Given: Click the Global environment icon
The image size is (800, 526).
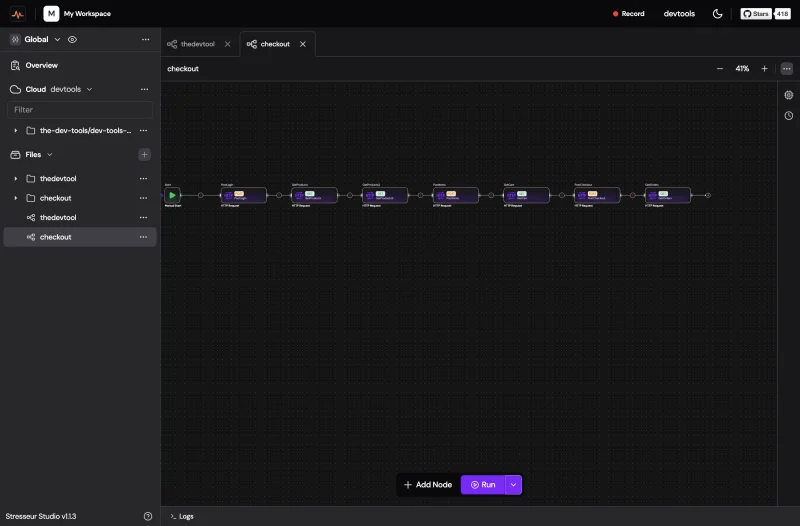Looking at the screenshot, I should 15,39.
